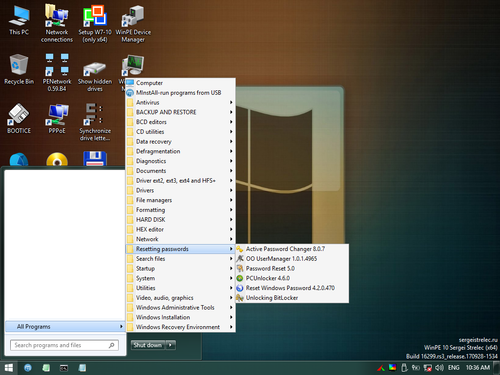
Task: Expand the Antivirus folder
Action: [180, 102]
